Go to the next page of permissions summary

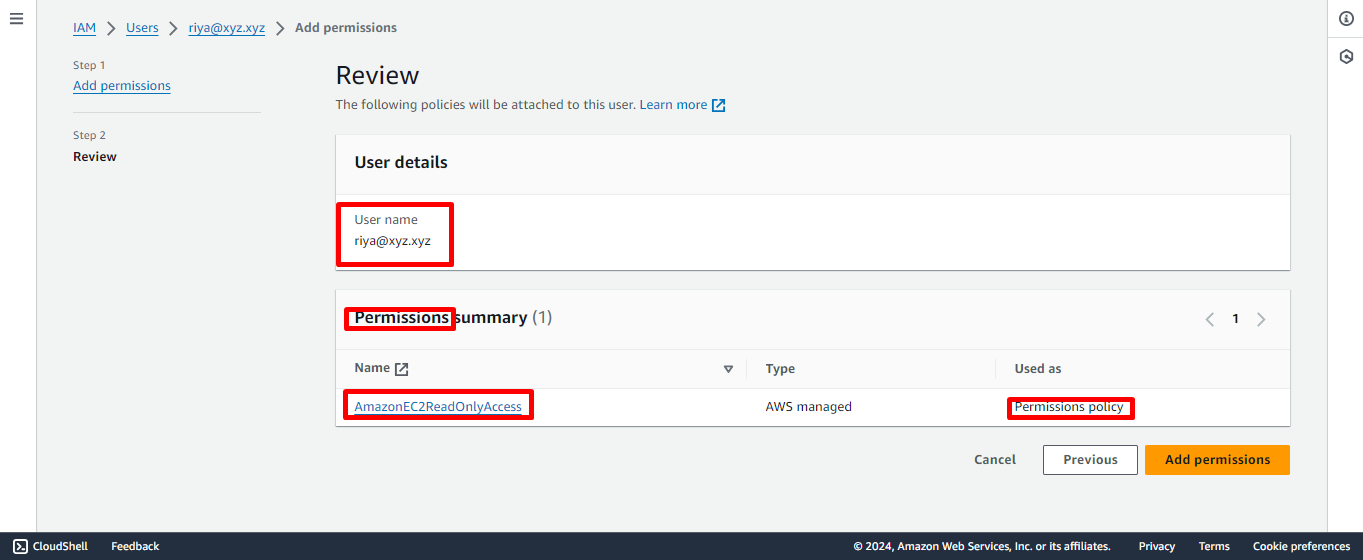point(1261,319)
